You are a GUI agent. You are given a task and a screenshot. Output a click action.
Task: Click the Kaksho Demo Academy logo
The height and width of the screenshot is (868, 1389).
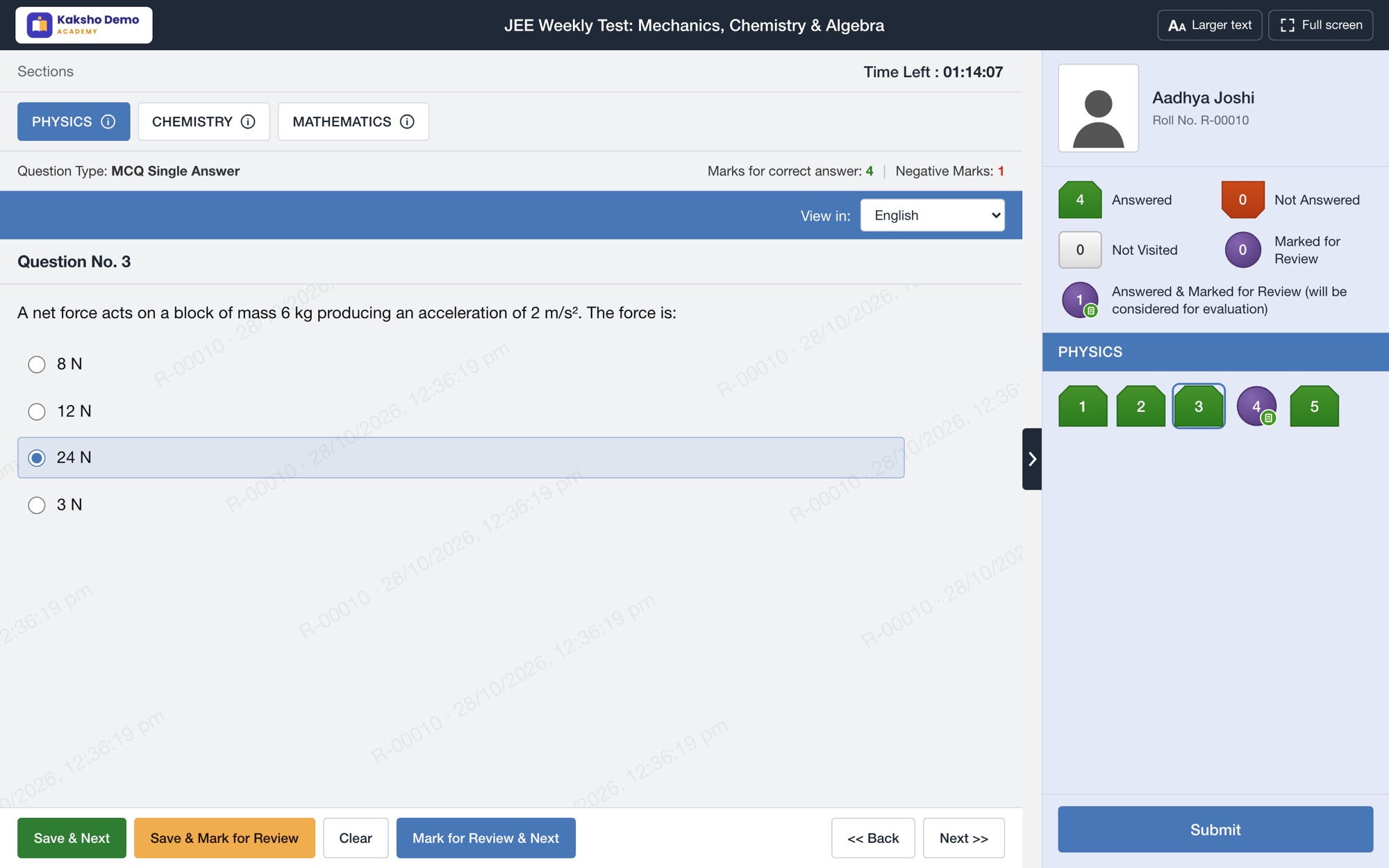pyautogui.click(x=84, y=25)
